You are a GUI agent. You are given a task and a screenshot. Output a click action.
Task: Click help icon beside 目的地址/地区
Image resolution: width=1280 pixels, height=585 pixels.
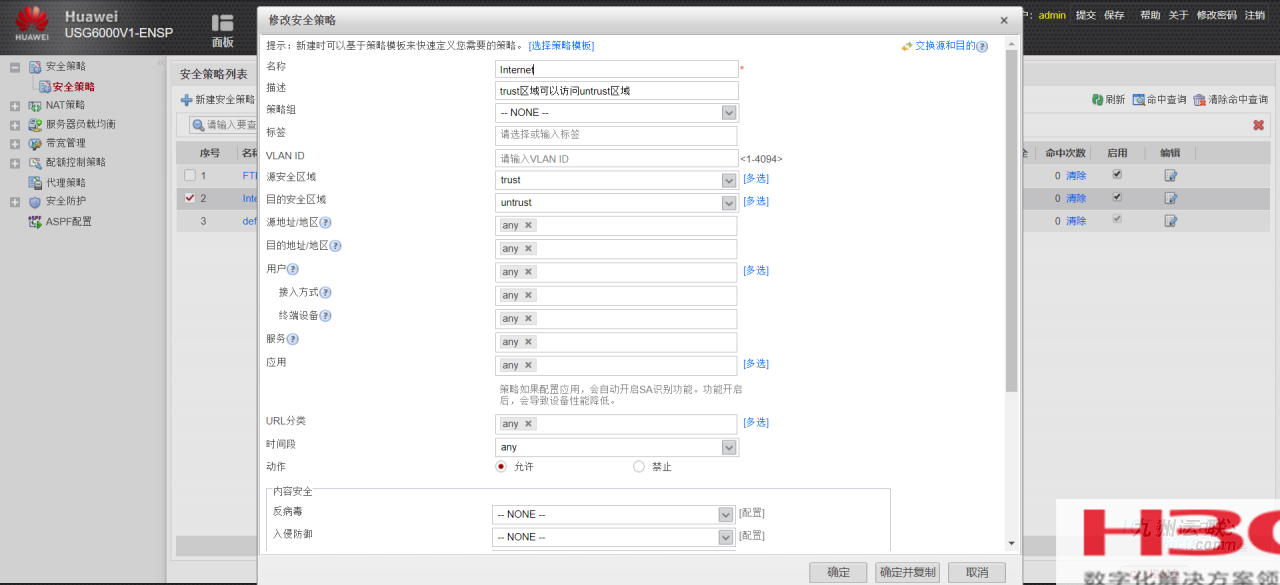tap(336, 246)
